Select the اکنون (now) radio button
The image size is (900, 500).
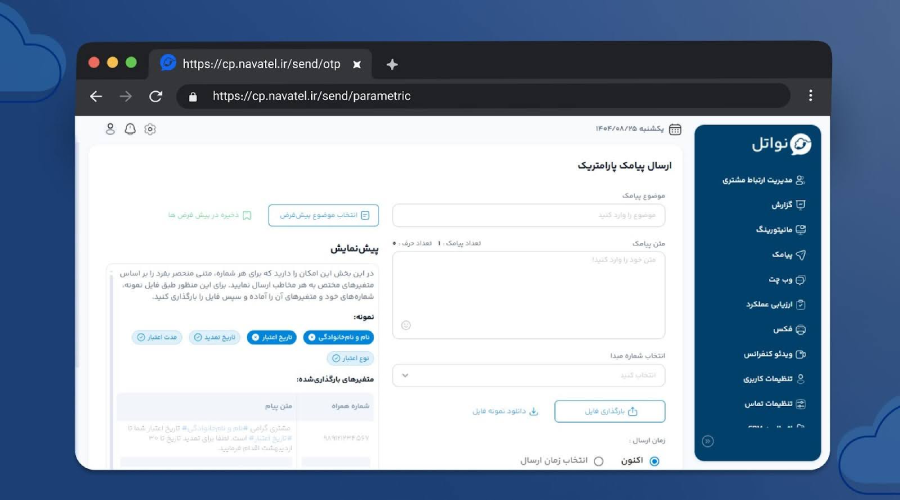pyautogui.click(x=654, y=461)
